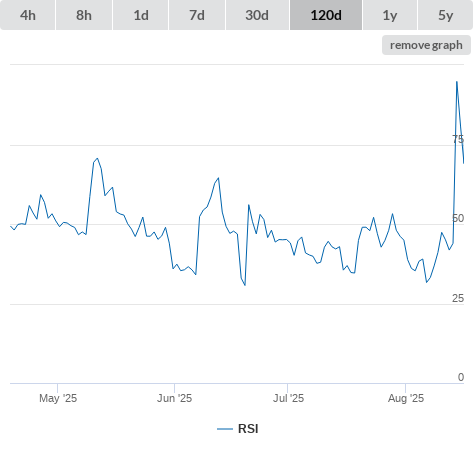This screenshot has width=474, height=455.
Task: Switch to the 5y range tab
Action: point(445,15)
